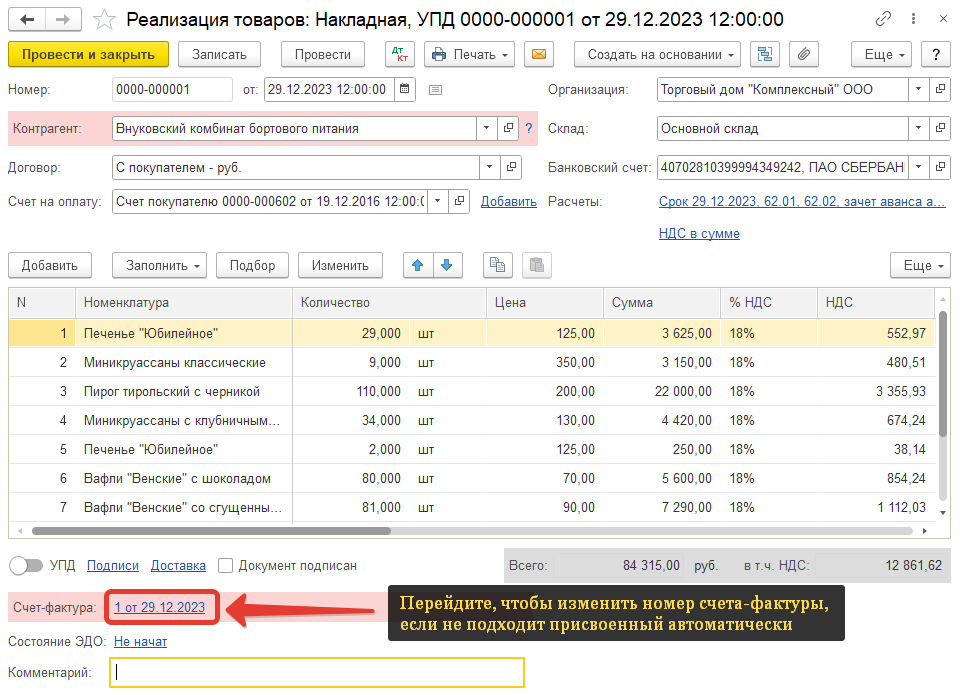Send document by email using envelope icon

539,54
